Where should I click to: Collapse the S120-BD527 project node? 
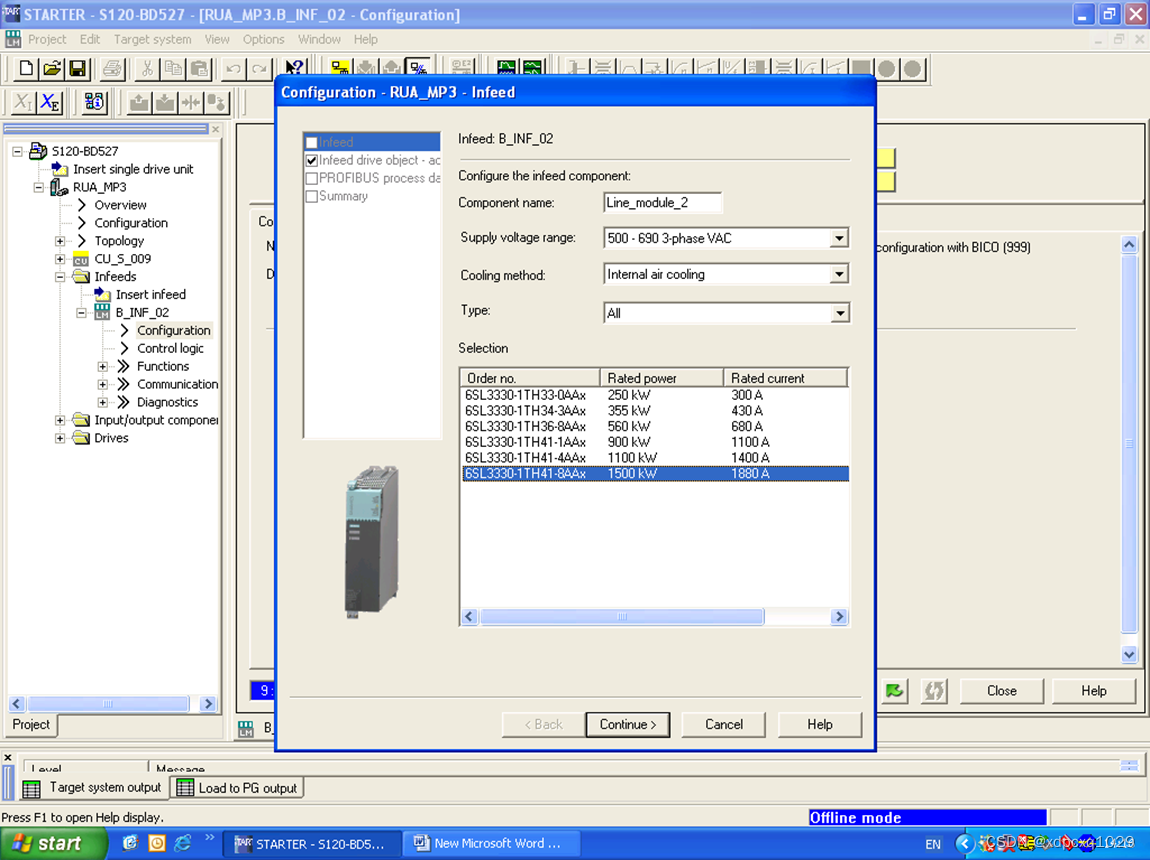[17, 152]
